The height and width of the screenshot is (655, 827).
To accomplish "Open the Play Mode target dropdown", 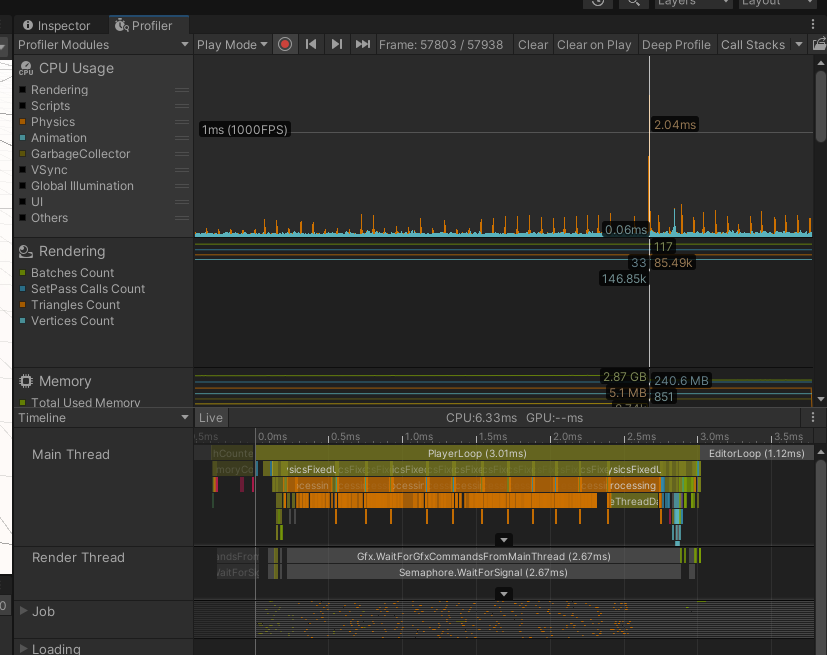I will [x=232, y=45].
